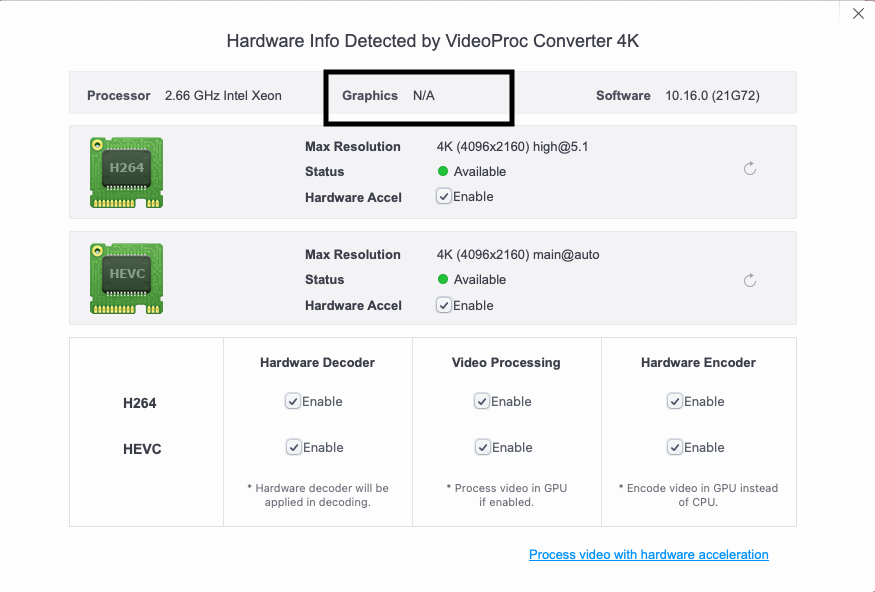
Task: Click the 'HEVC' row label in table
Action: [142, 449]
